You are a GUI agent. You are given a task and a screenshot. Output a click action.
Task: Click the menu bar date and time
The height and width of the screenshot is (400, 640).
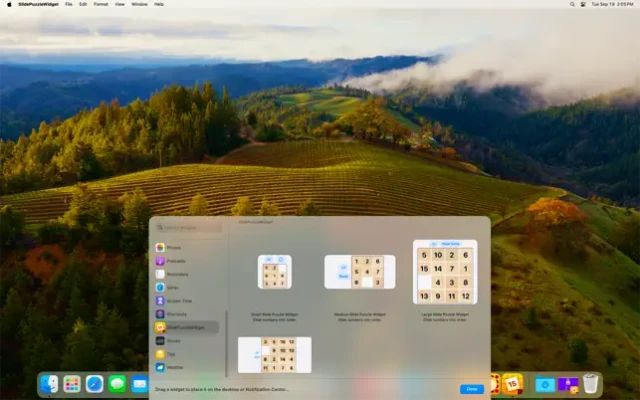click(613, 4)
